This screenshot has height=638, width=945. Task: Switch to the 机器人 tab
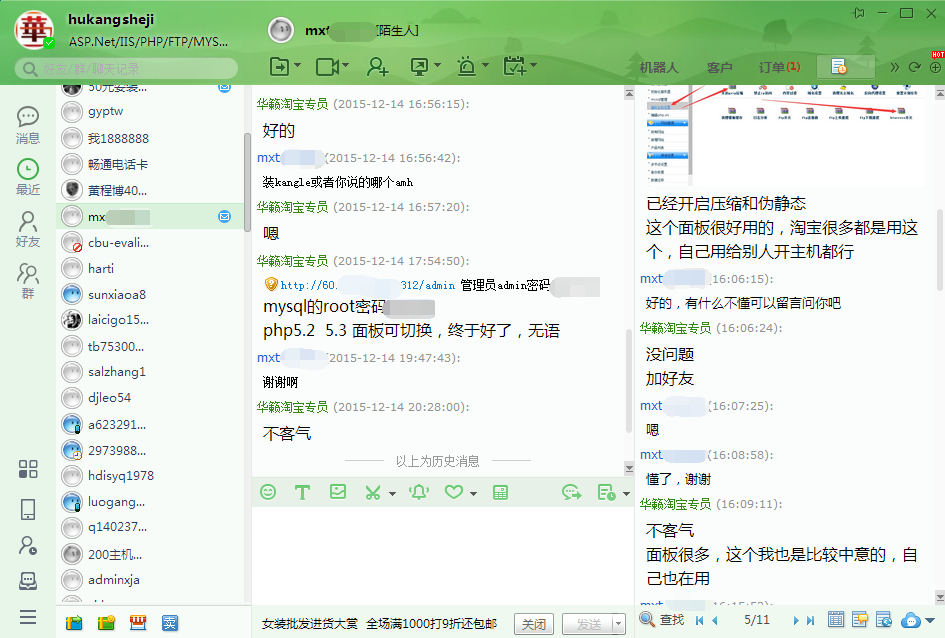coord(659,67)
